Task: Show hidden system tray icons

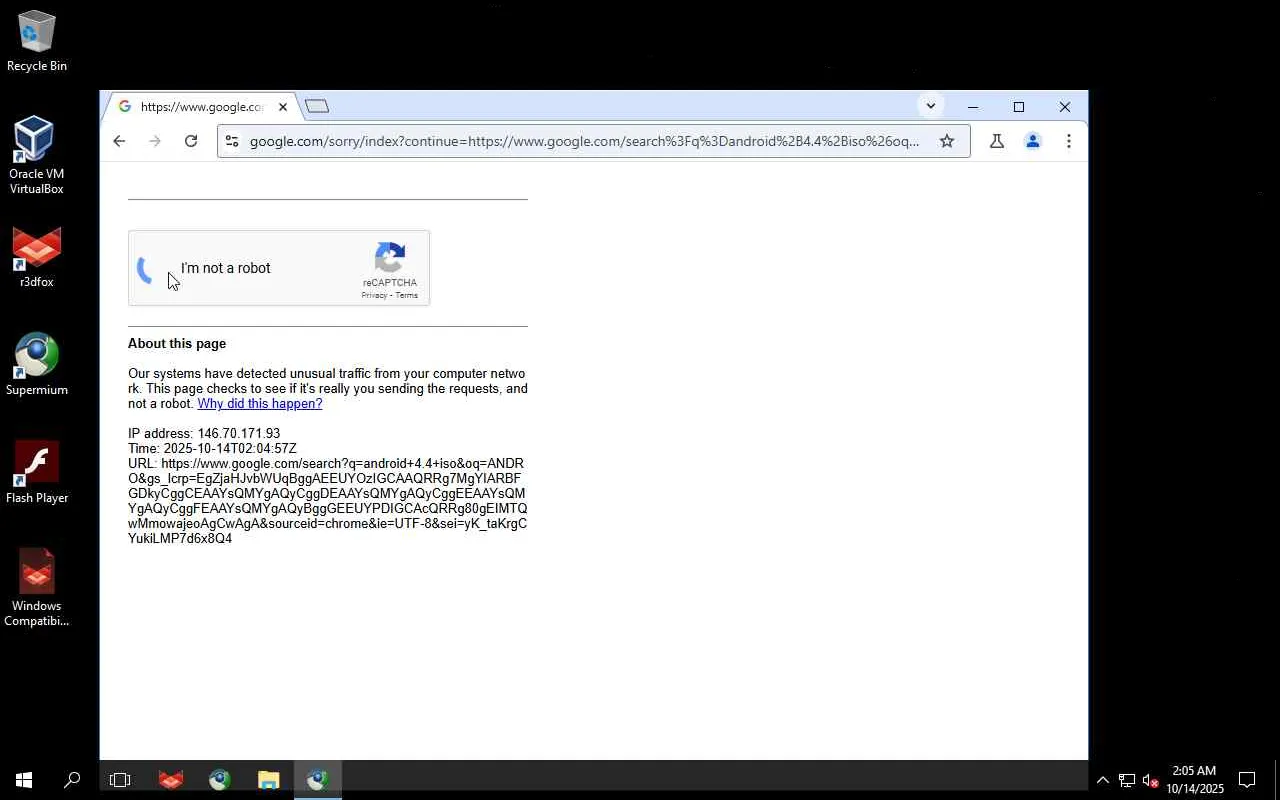Action: point(1103,780)
